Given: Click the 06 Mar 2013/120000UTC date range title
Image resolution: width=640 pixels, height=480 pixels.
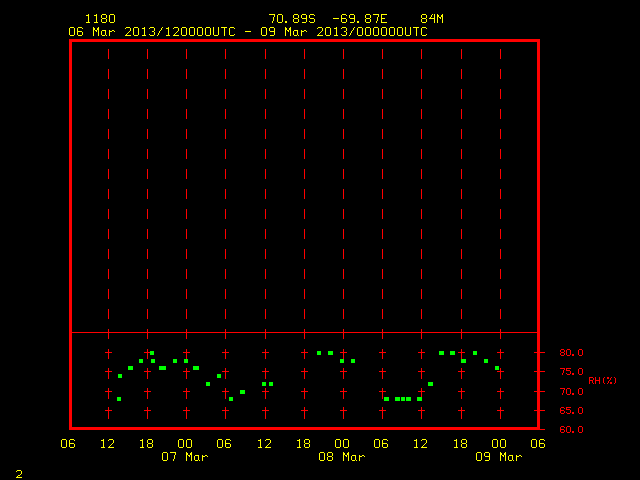Looking at the screenshot, I should point(248,32).
